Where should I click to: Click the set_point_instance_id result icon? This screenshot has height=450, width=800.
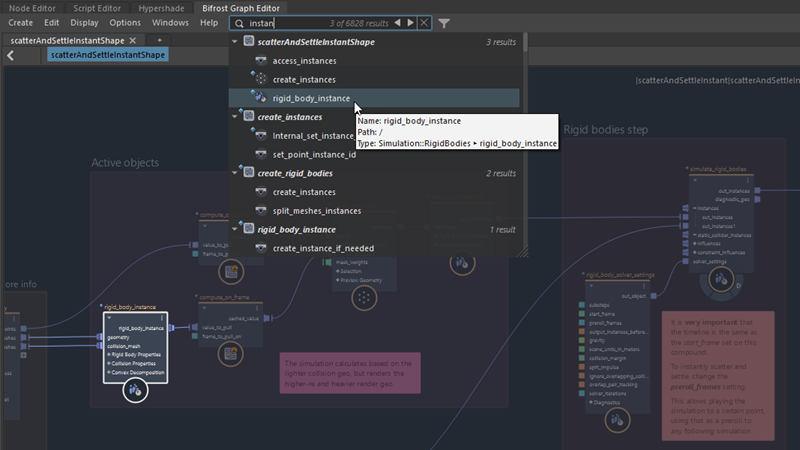[x=261, y=154]
